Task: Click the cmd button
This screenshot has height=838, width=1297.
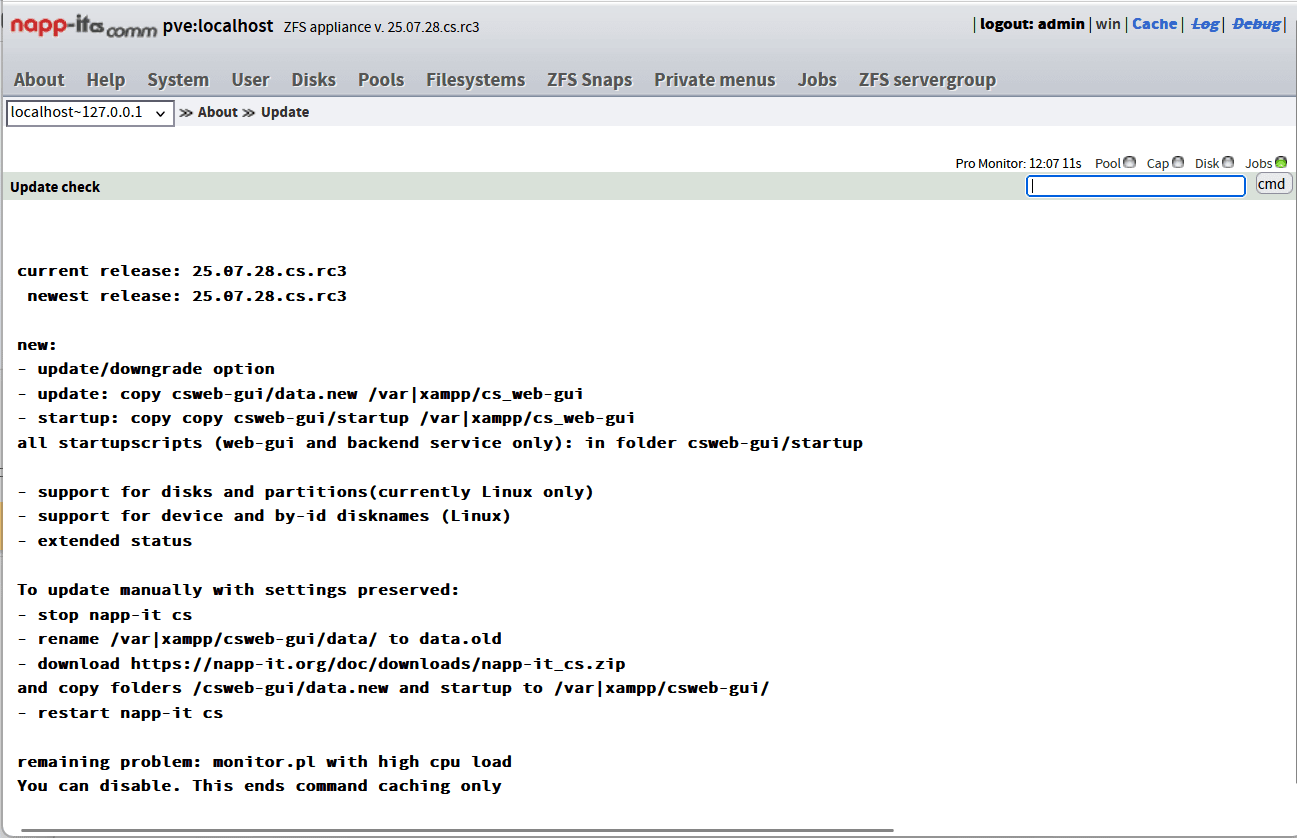Action: tap(1273, 184)
